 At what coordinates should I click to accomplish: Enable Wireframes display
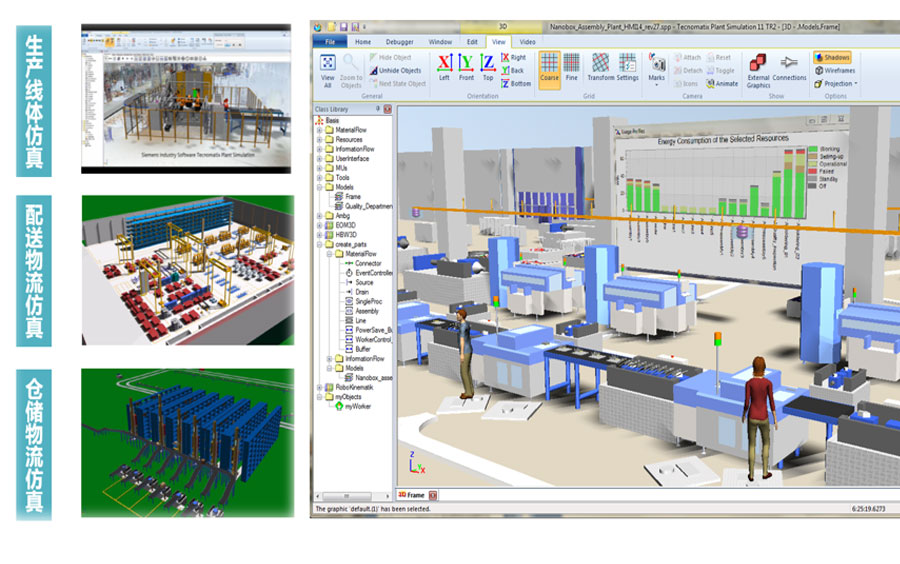click(x=833, y=71)
